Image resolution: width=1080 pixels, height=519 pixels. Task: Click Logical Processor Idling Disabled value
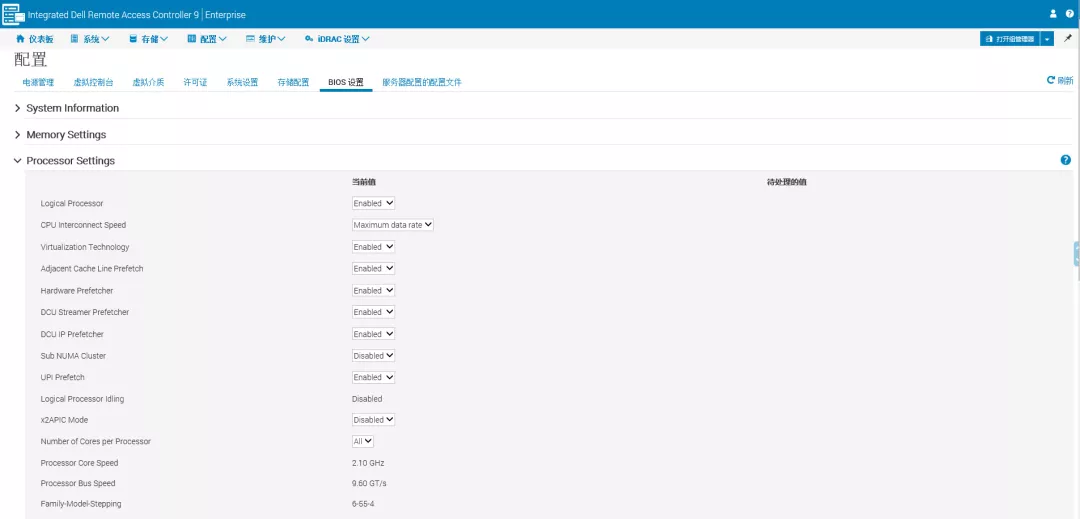coord(367,399)
